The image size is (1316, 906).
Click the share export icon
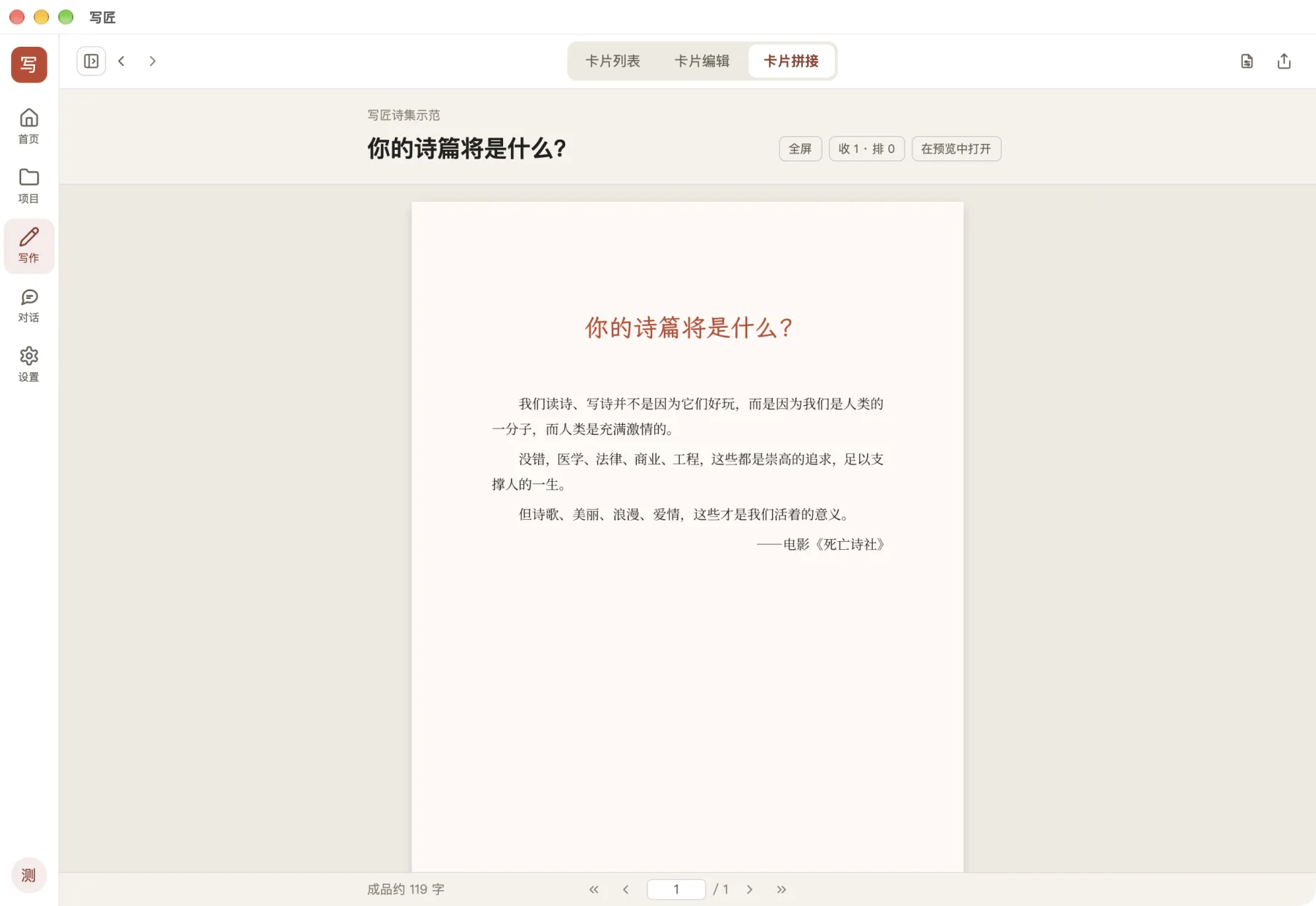1284,61
